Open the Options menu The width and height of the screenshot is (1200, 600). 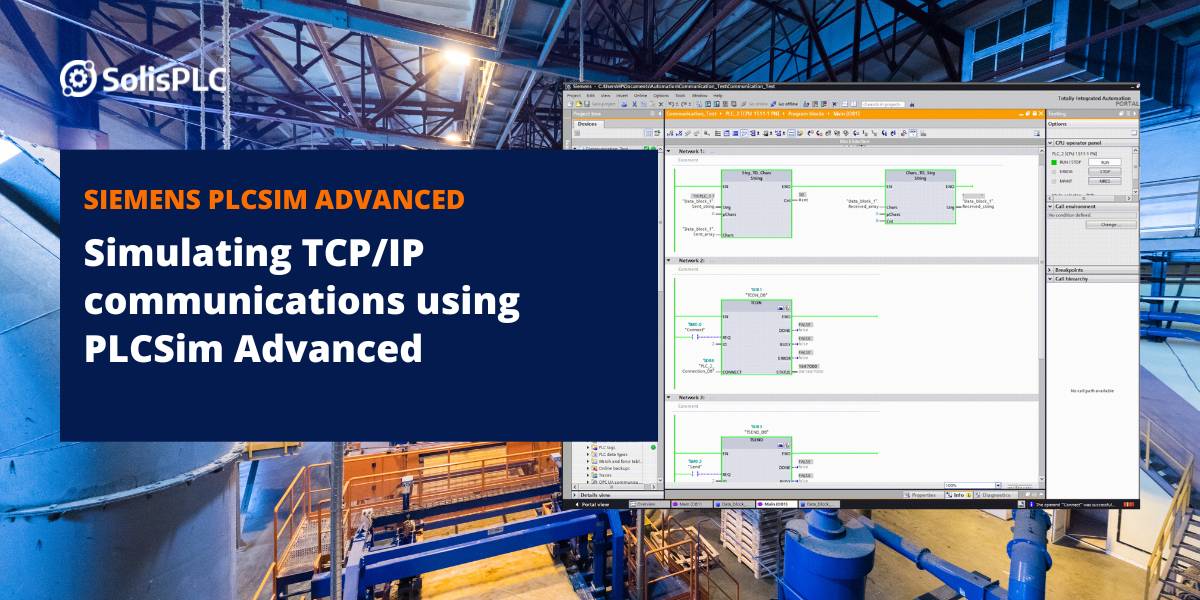coord(661,96)
